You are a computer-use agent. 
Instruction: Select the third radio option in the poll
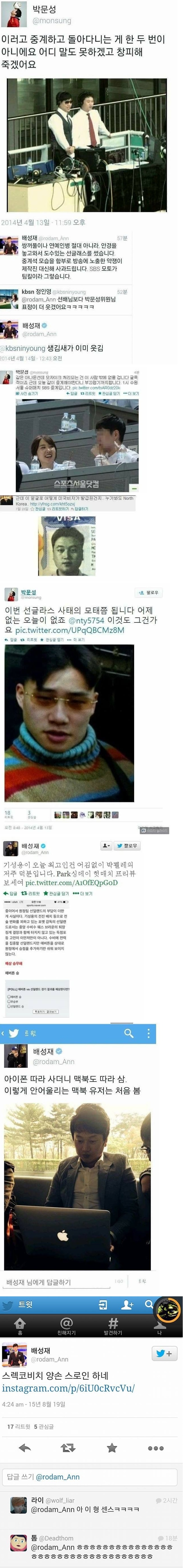coord(8,1005)
